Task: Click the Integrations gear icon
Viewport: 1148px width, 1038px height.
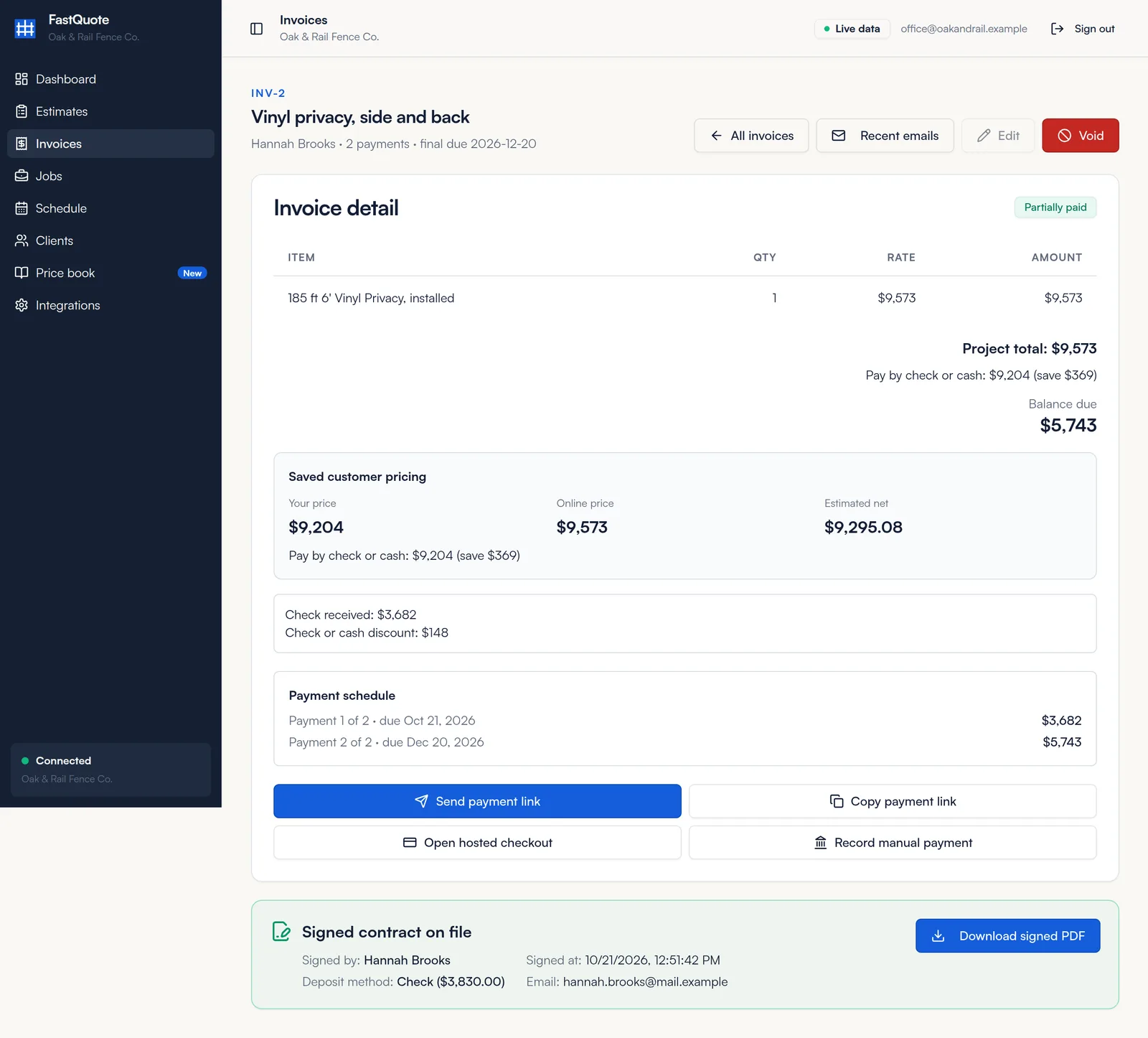Action: [x=22, y=305]
